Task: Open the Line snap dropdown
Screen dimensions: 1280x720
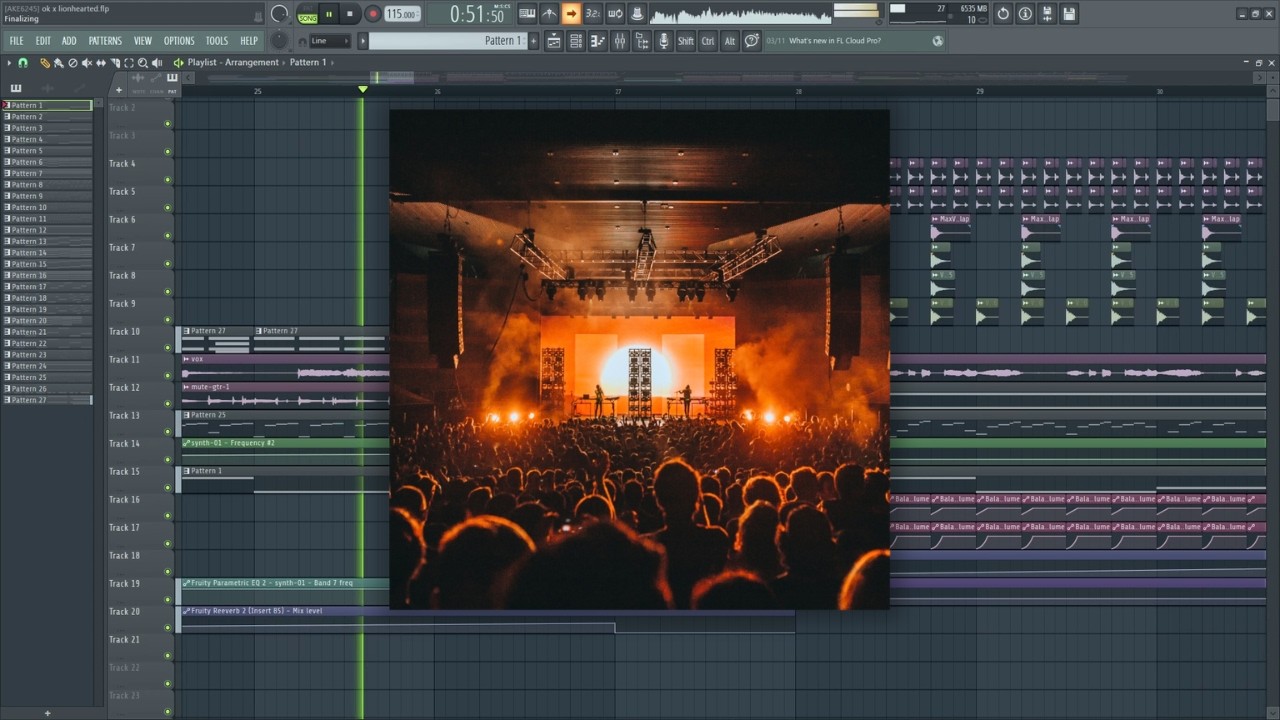Action: [329, 41]
